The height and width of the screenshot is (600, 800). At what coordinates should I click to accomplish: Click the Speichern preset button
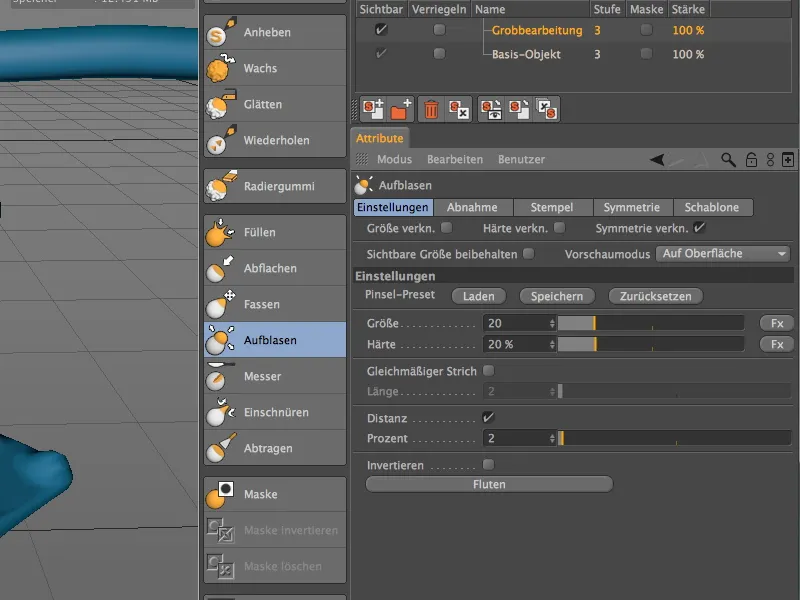tap(557, 296)
